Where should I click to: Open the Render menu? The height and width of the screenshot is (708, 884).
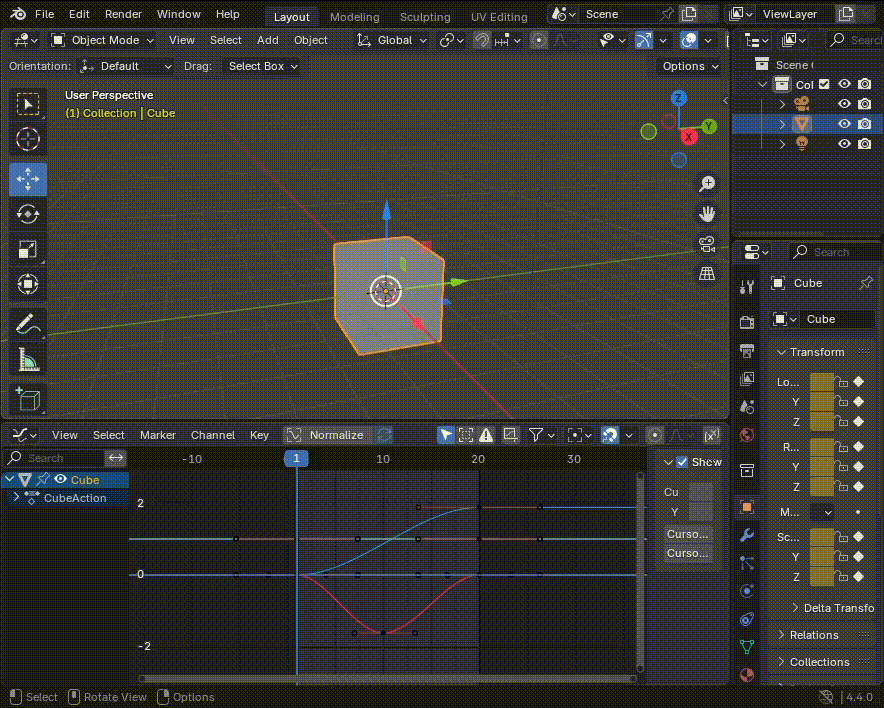[x=123, y=15]
